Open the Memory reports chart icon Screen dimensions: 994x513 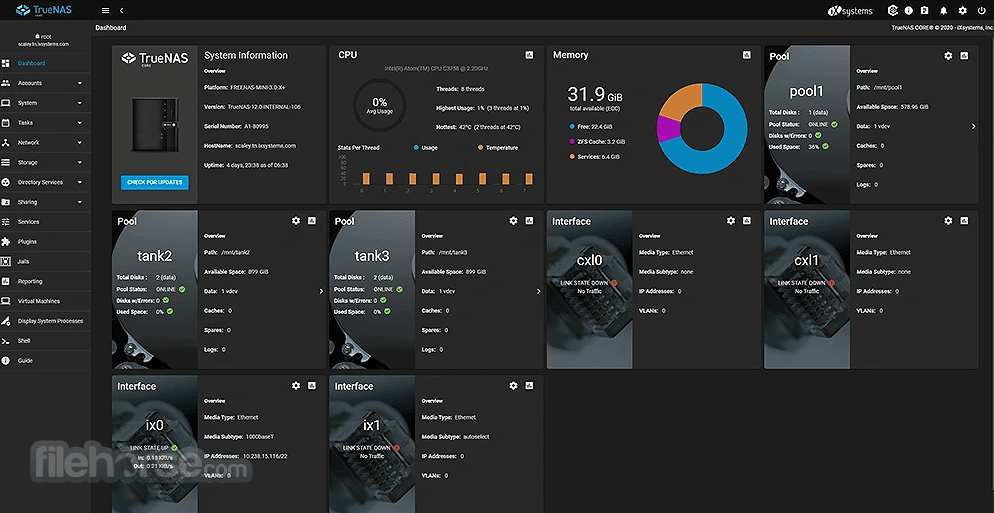click(x=747, y=55)
